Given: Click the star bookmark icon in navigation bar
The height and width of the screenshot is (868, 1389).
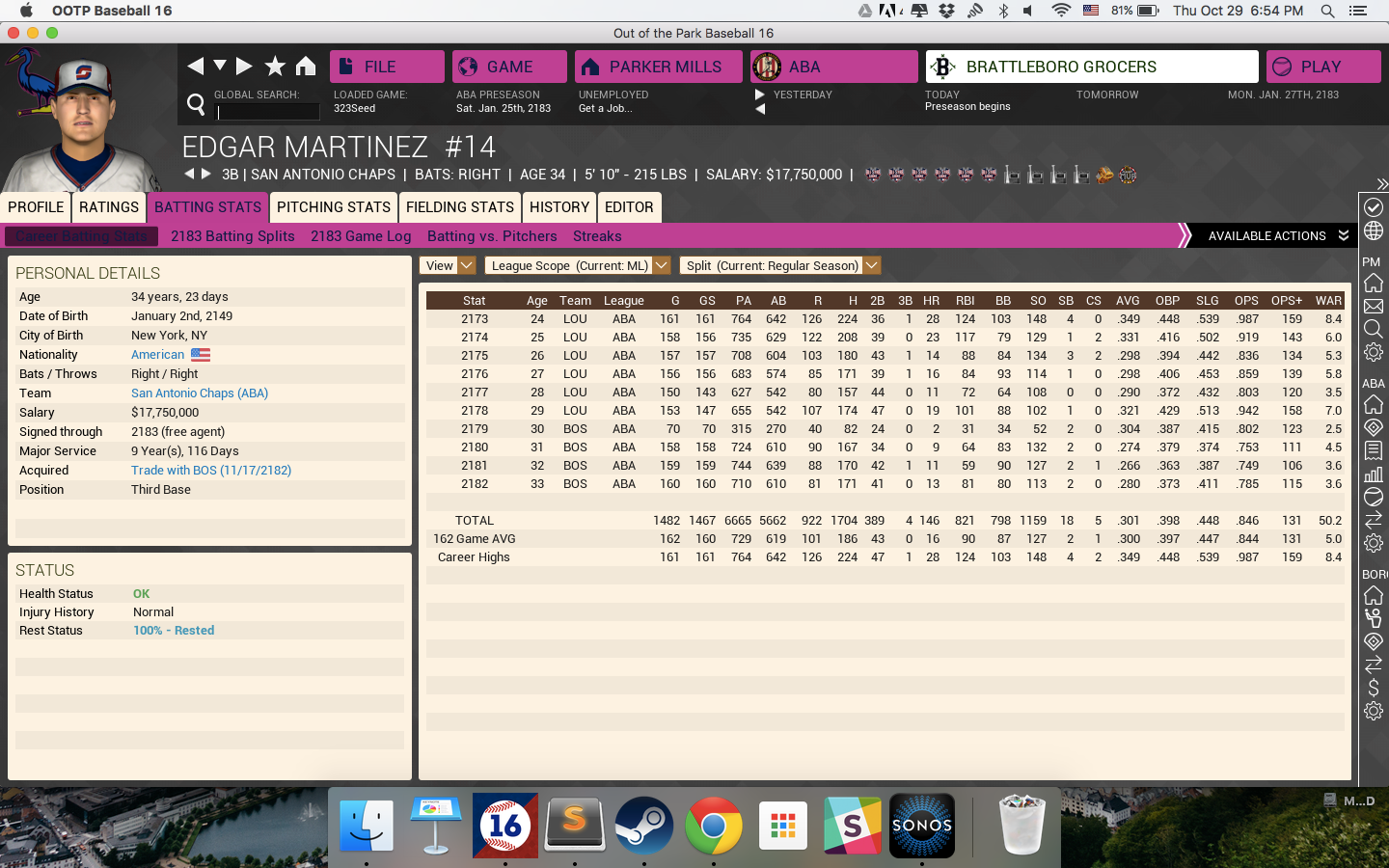Looking at the screenshot, I should (275, 66).
